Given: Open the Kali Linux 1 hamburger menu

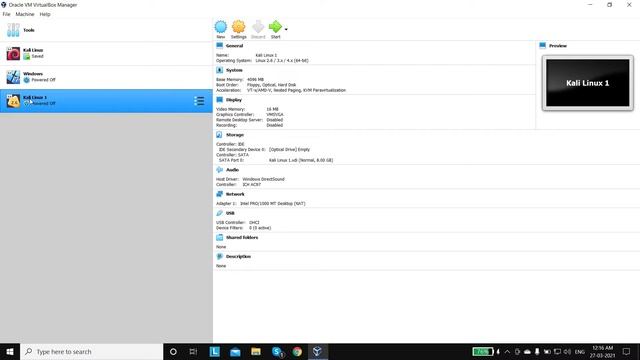Looking at the screenshot, I should point(199,101).
